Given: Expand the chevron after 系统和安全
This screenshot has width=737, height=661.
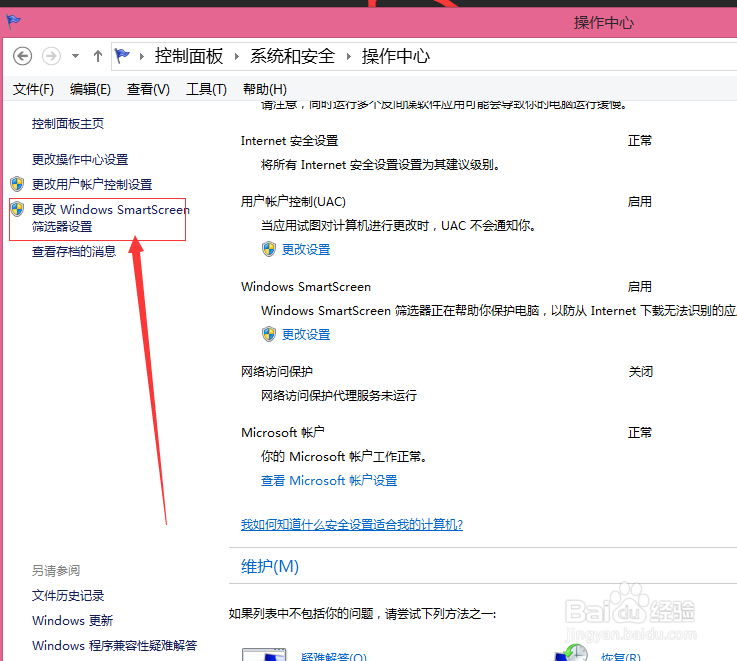Looking at the screenshot, I should [348, 56].
